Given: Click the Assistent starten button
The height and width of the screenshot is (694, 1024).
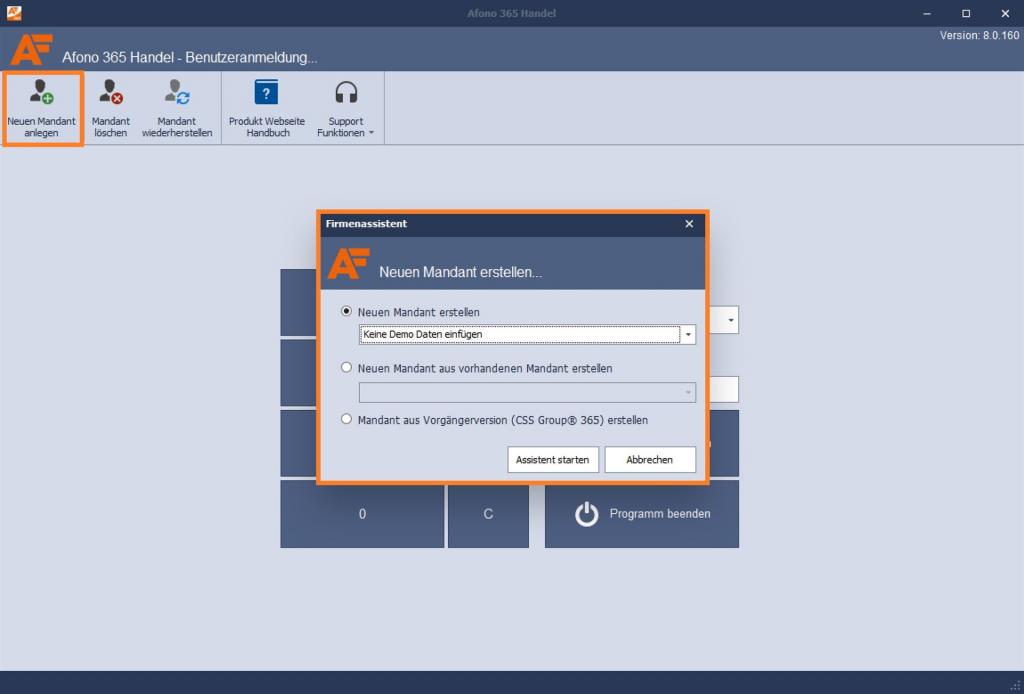Looking at the screenshot, I should (x=552, y=460).
